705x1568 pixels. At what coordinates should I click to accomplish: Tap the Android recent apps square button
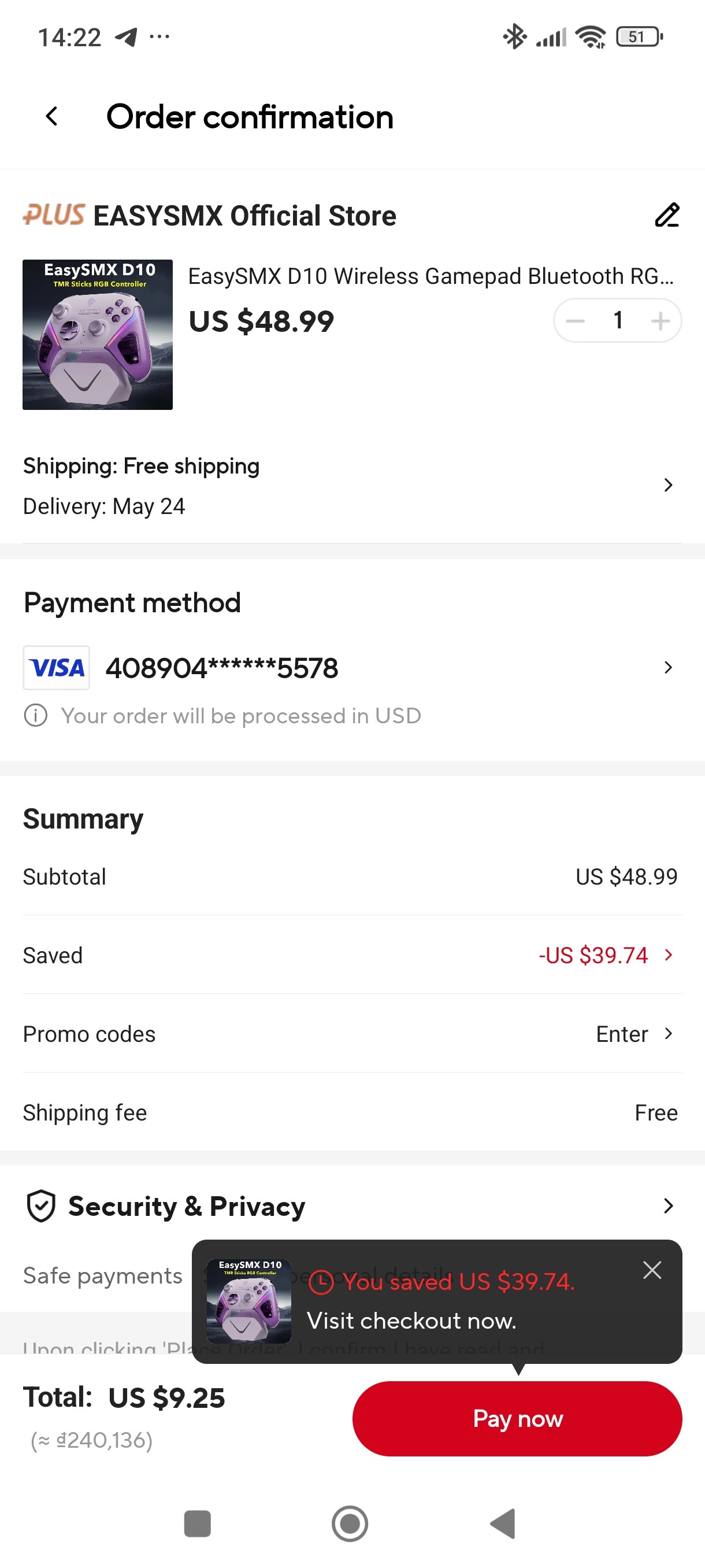197,1523
